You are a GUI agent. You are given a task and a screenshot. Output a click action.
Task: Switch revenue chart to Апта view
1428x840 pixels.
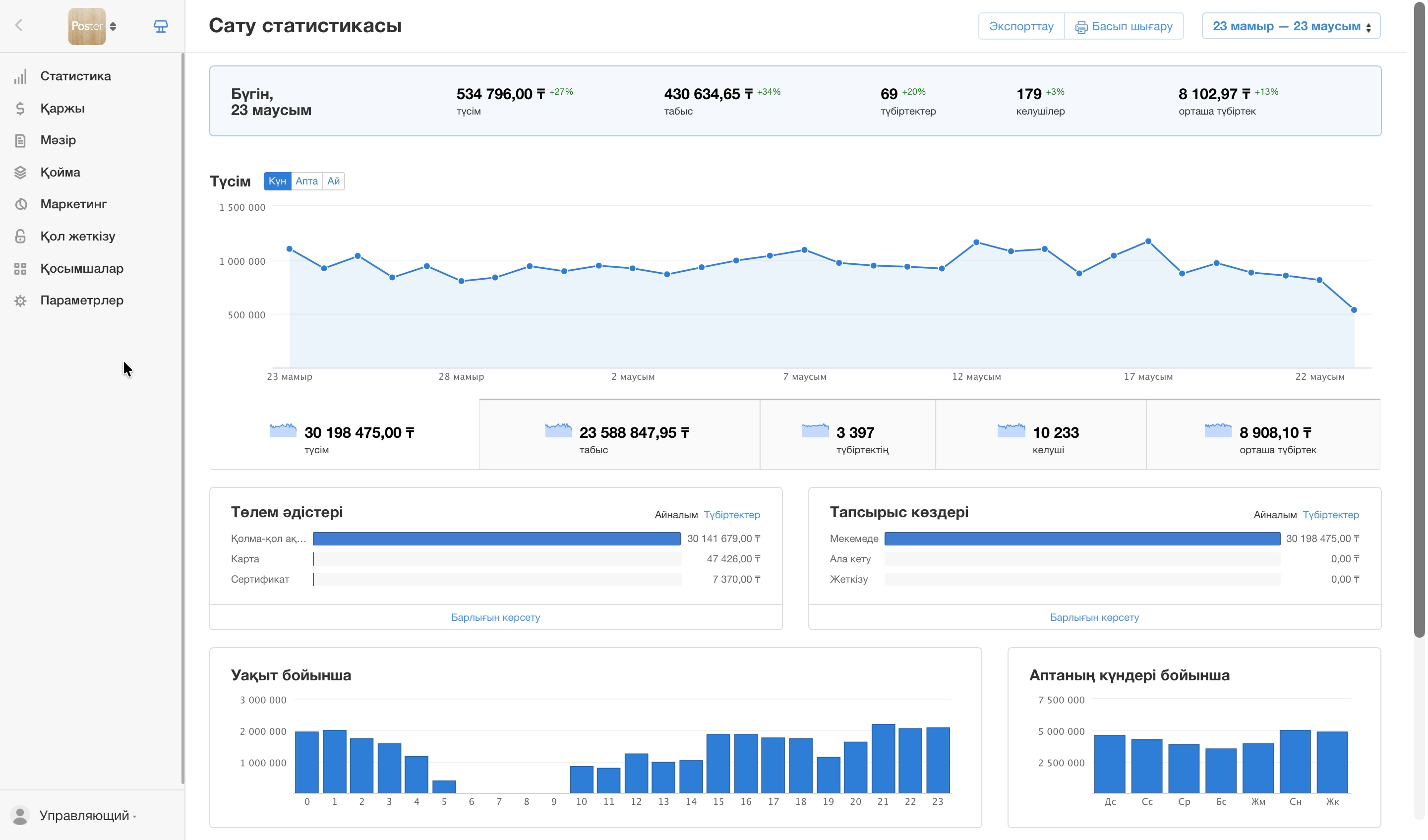pyautogui.click(x=306, y=181)
